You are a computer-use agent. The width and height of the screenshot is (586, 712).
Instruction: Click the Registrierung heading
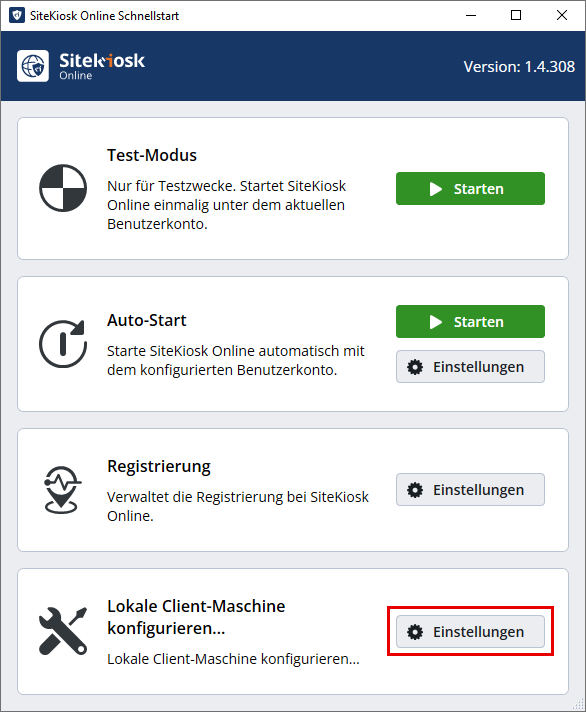[159, 467]
